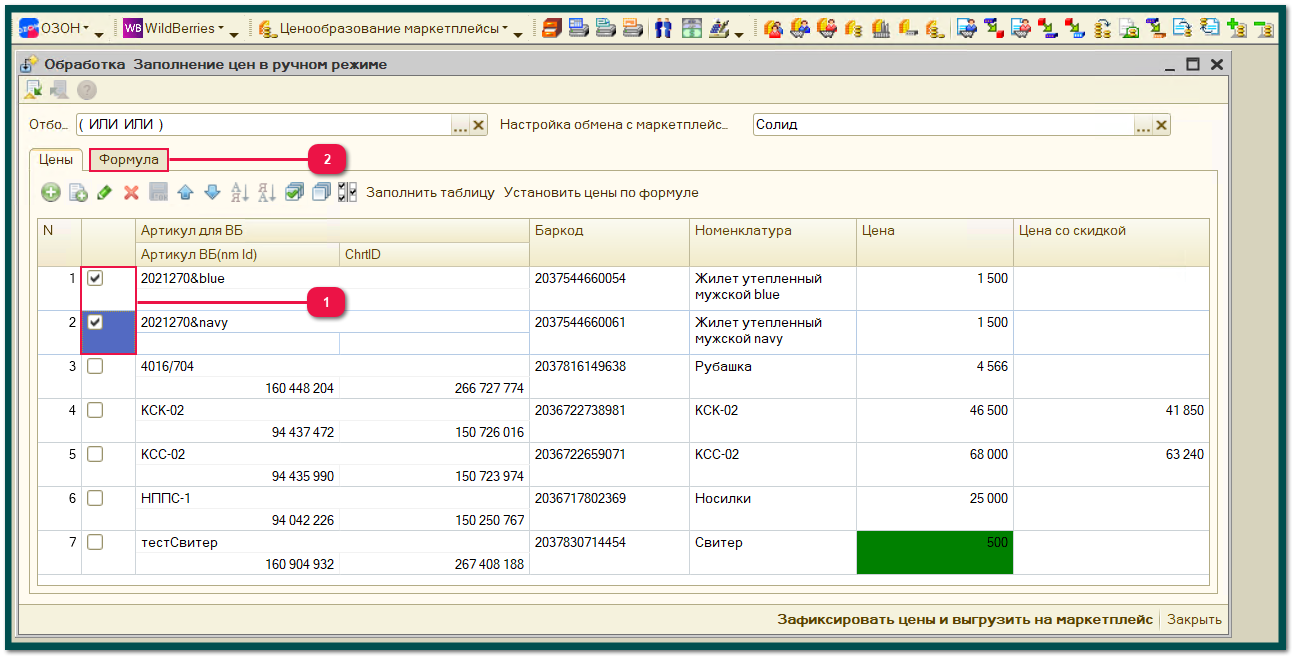The height and width of the screenshot is (659, 1295).
Task: Click the restore settings icon under the title
Action: pos(34,90)
